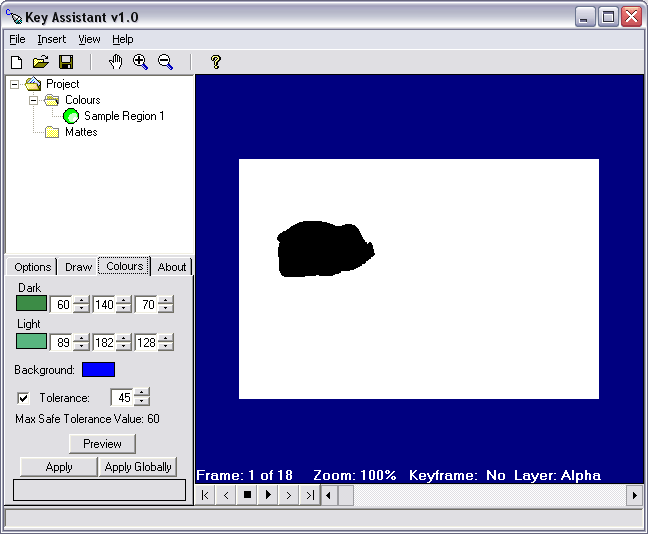
Task: Select Sample Region 1 tree label
Action: (124, 116)
